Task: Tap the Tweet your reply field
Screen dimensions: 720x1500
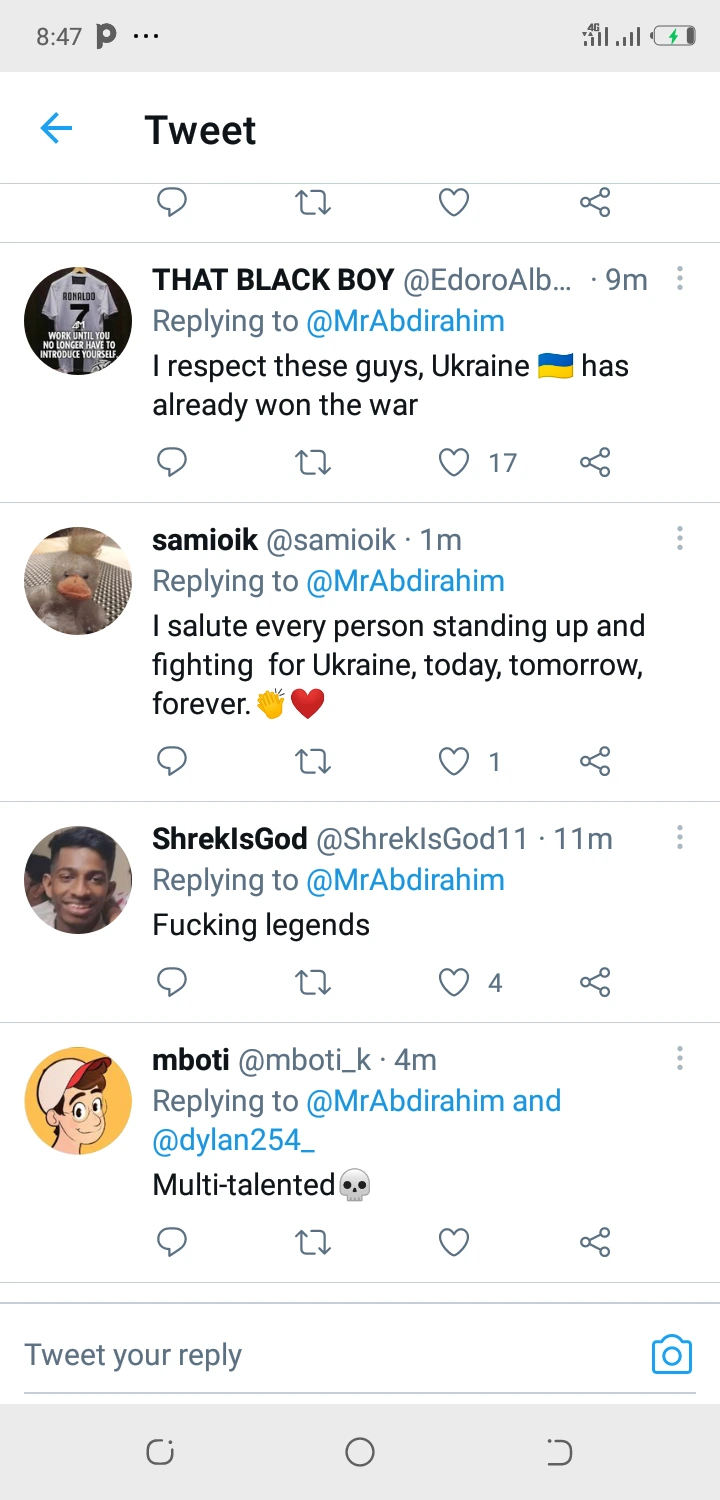Action: (x=300, y=1355)
